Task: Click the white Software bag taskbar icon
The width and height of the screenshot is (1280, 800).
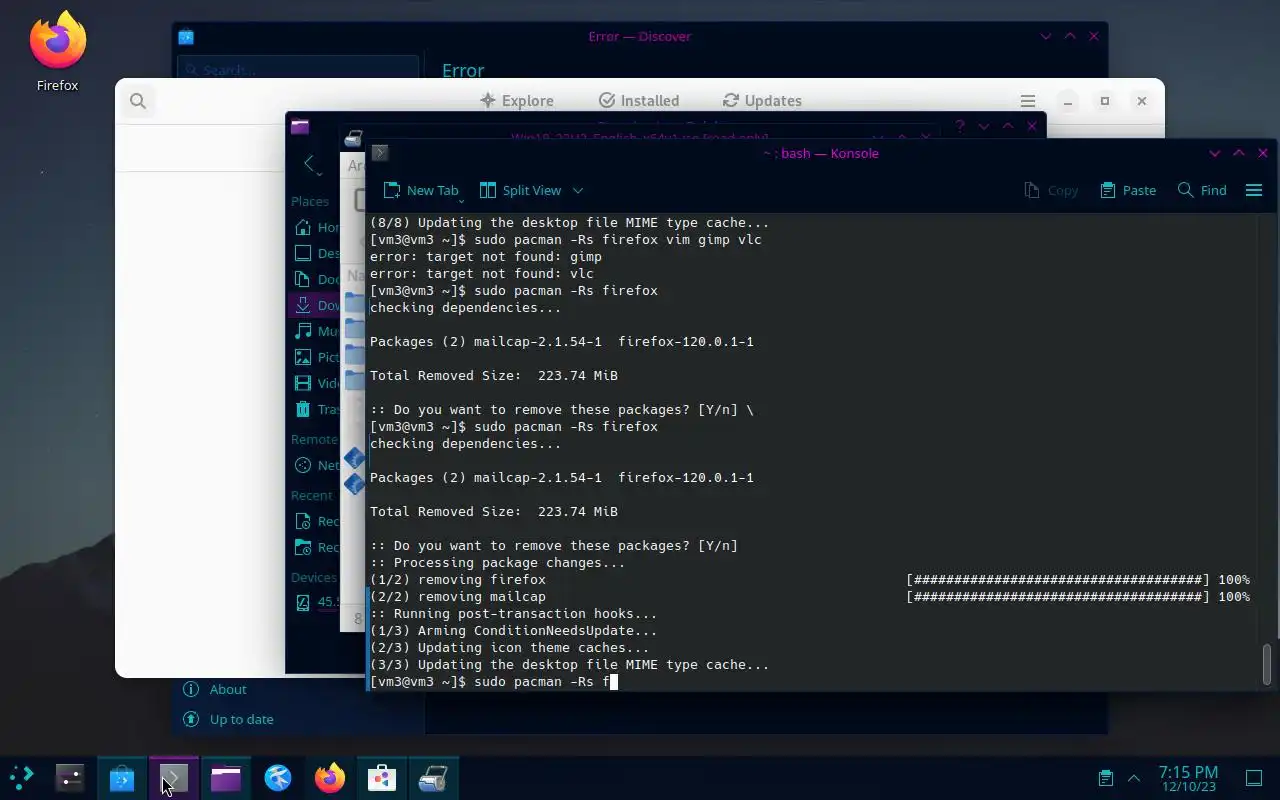Action: (x=382, y=777)
